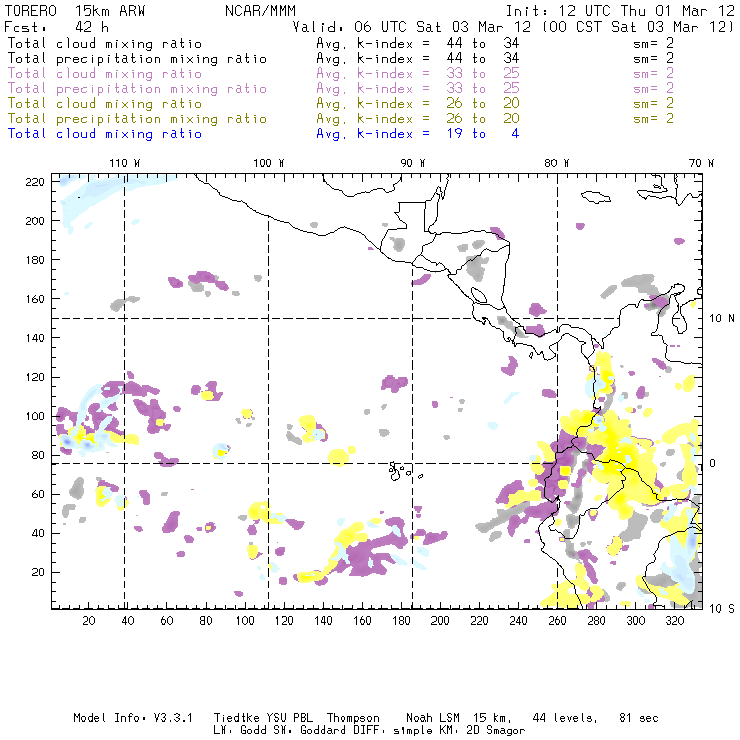Screen dimensions: 740x740
Task: Click the blue "Total cloud mixing ratio" legend entry
Action: pyautogui.click(x=105, y=134)
